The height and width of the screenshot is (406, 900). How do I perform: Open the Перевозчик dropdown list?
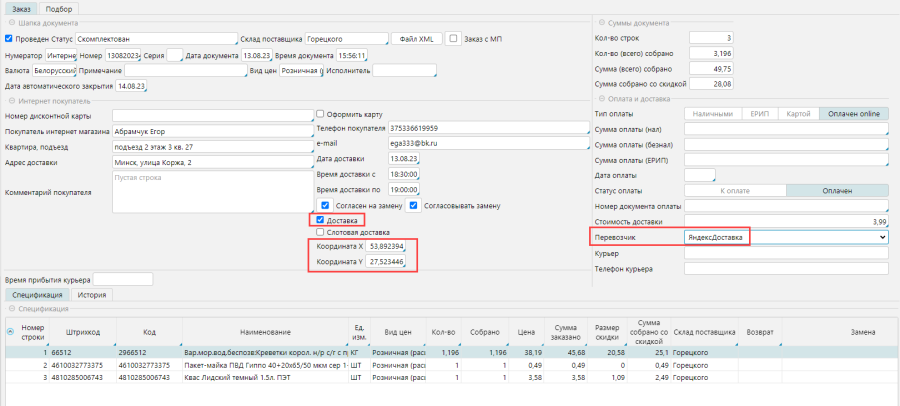[x=880, y=237]
